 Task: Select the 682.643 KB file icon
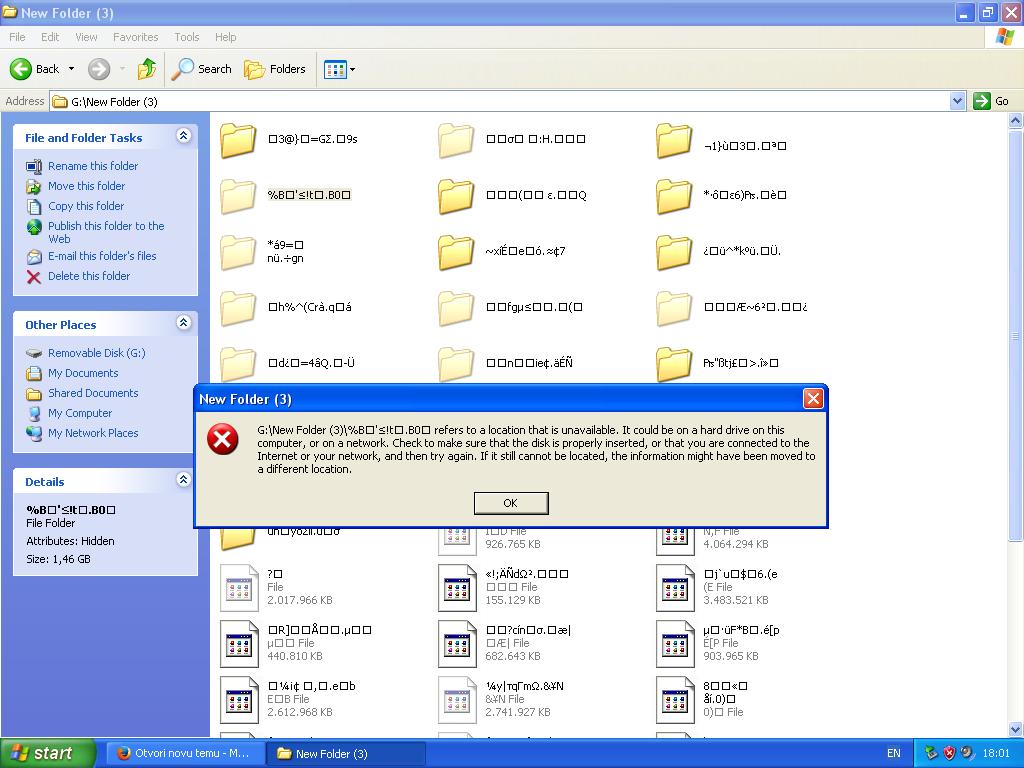[x=457, y=644]
